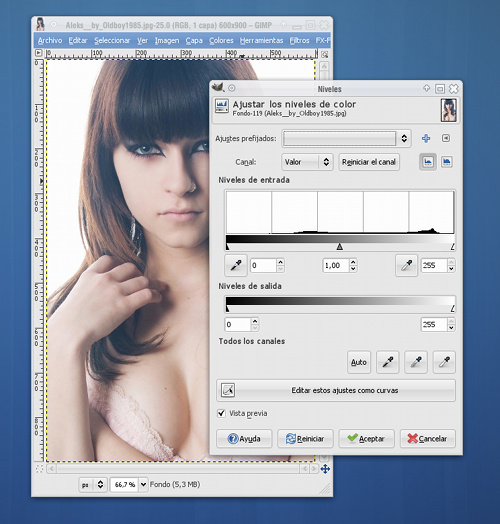Screen dimensions: 500x524
Task: Click image thumbnail in Niveles header
Action: [449, 110]
